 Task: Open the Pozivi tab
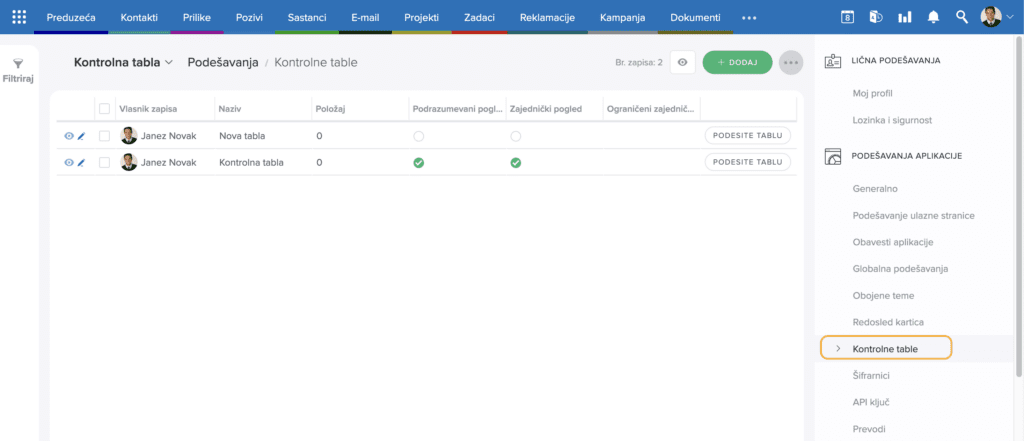[249, 18]
